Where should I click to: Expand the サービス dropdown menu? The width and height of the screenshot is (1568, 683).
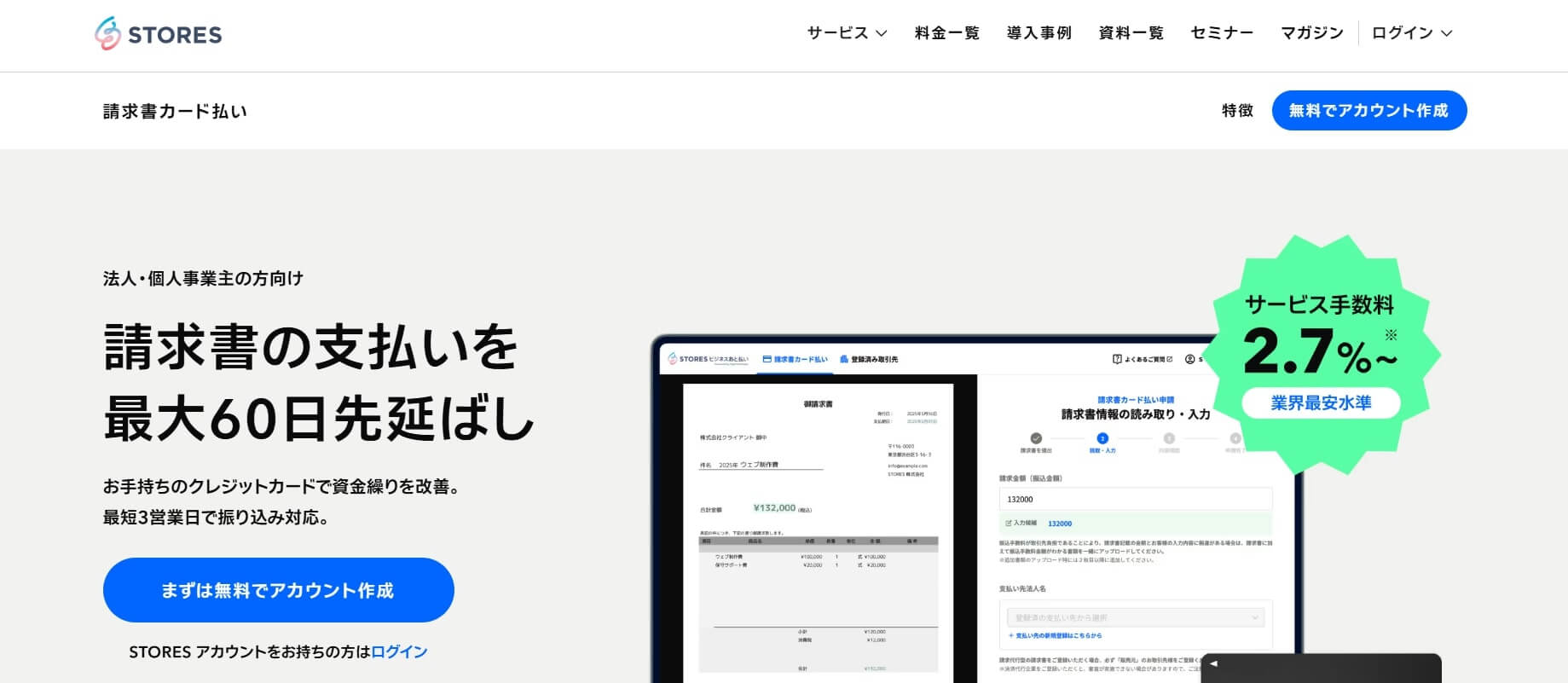point(847,33)
